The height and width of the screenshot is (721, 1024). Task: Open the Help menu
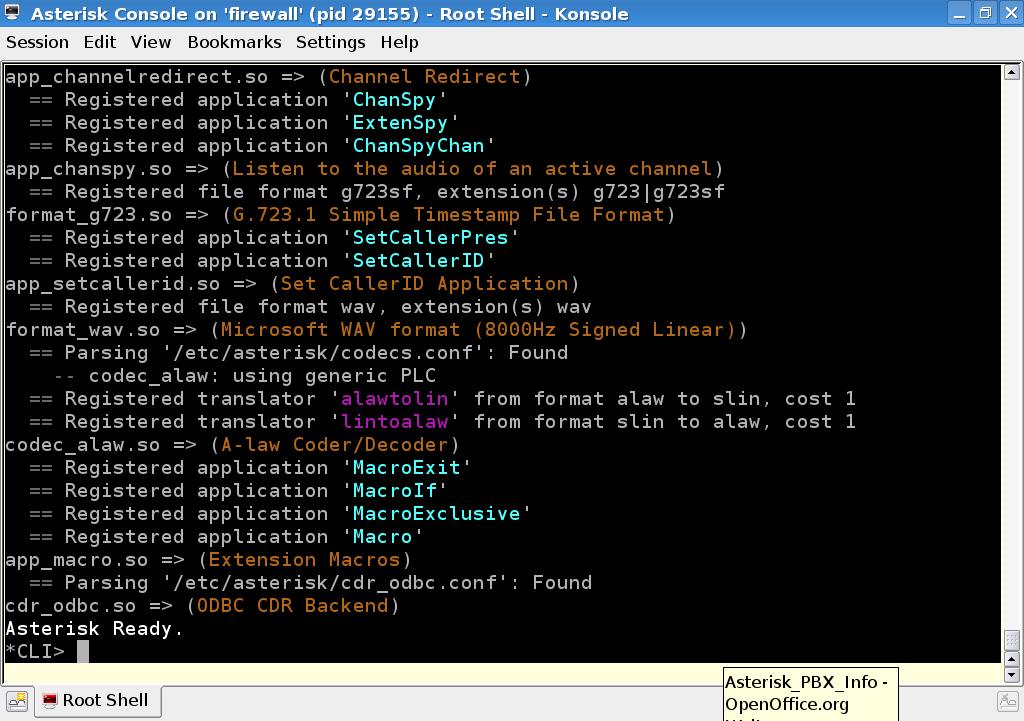coord(399,42)
